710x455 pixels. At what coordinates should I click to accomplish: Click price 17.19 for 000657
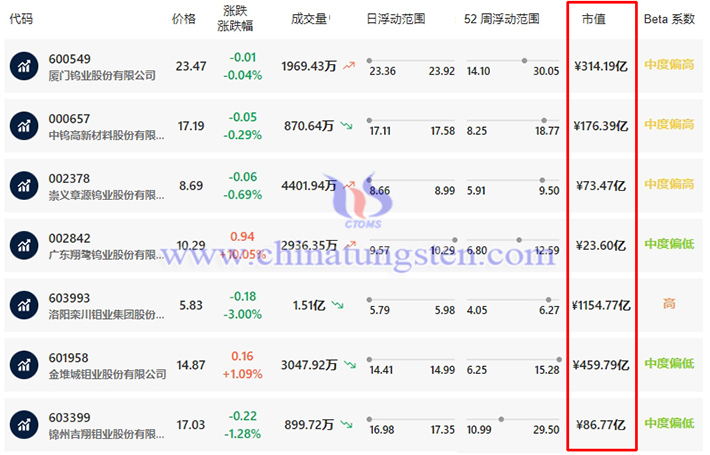coord(191,126)
